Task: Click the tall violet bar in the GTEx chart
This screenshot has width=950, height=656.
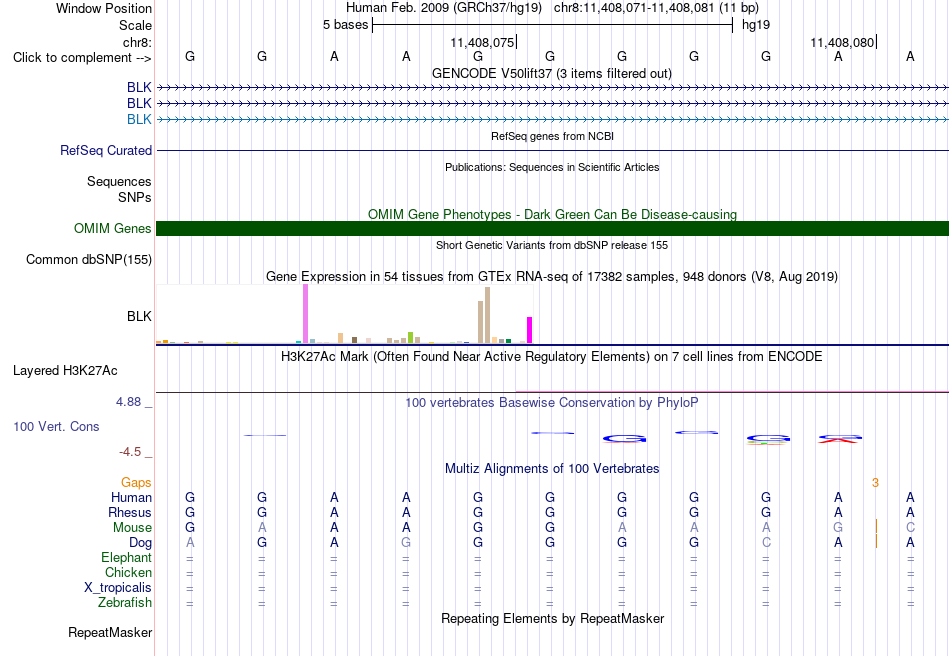Action: tap(305, 314)
